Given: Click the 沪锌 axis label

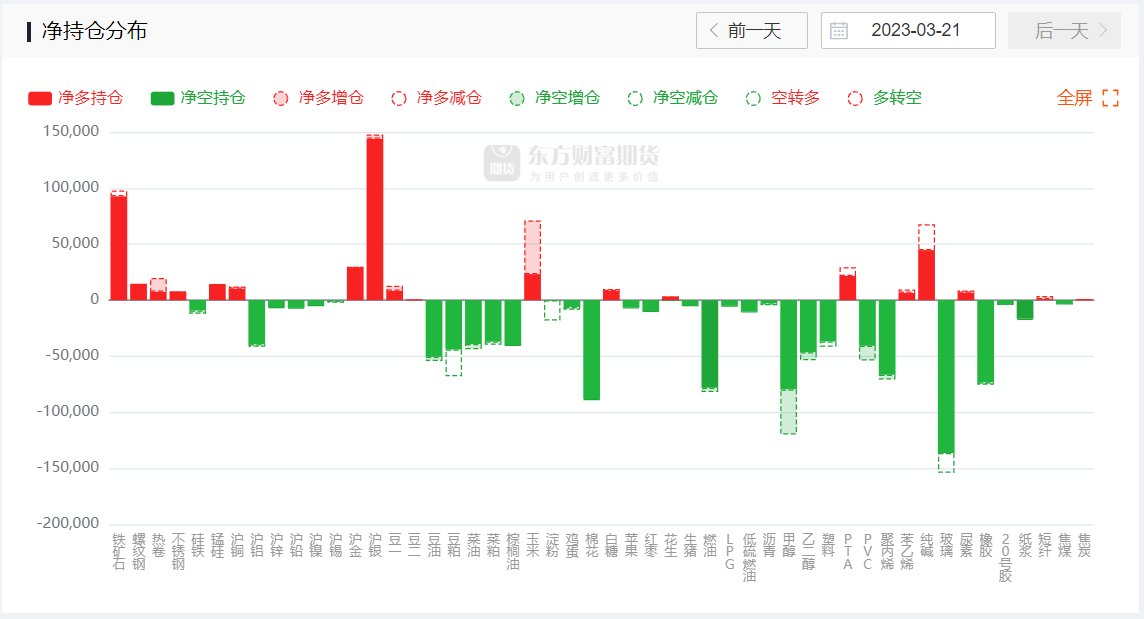Looking at the screenshot, I should point(276,545).
